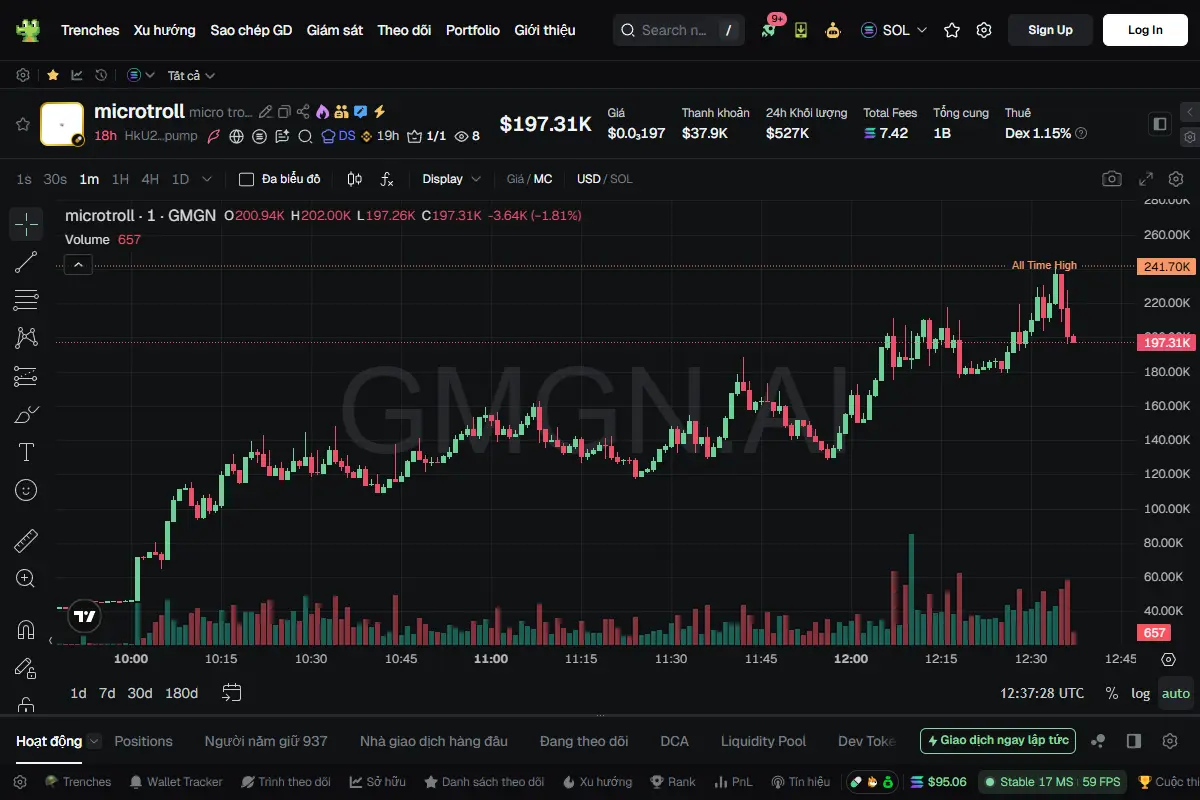Screen dimensions: 1200x800
Task: Take a chart snapshot with camera icon
Action: (x=1112, y=179)
